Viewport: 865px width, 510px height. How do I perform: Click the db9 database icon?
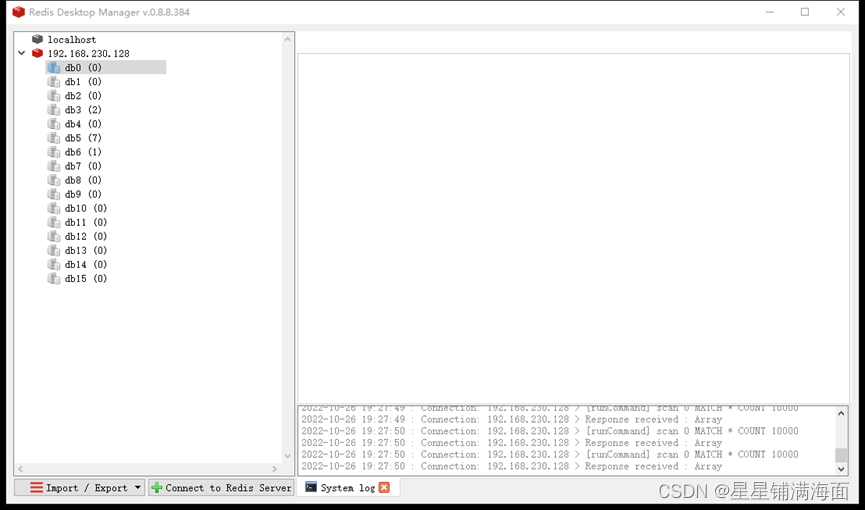pos(54,194)
